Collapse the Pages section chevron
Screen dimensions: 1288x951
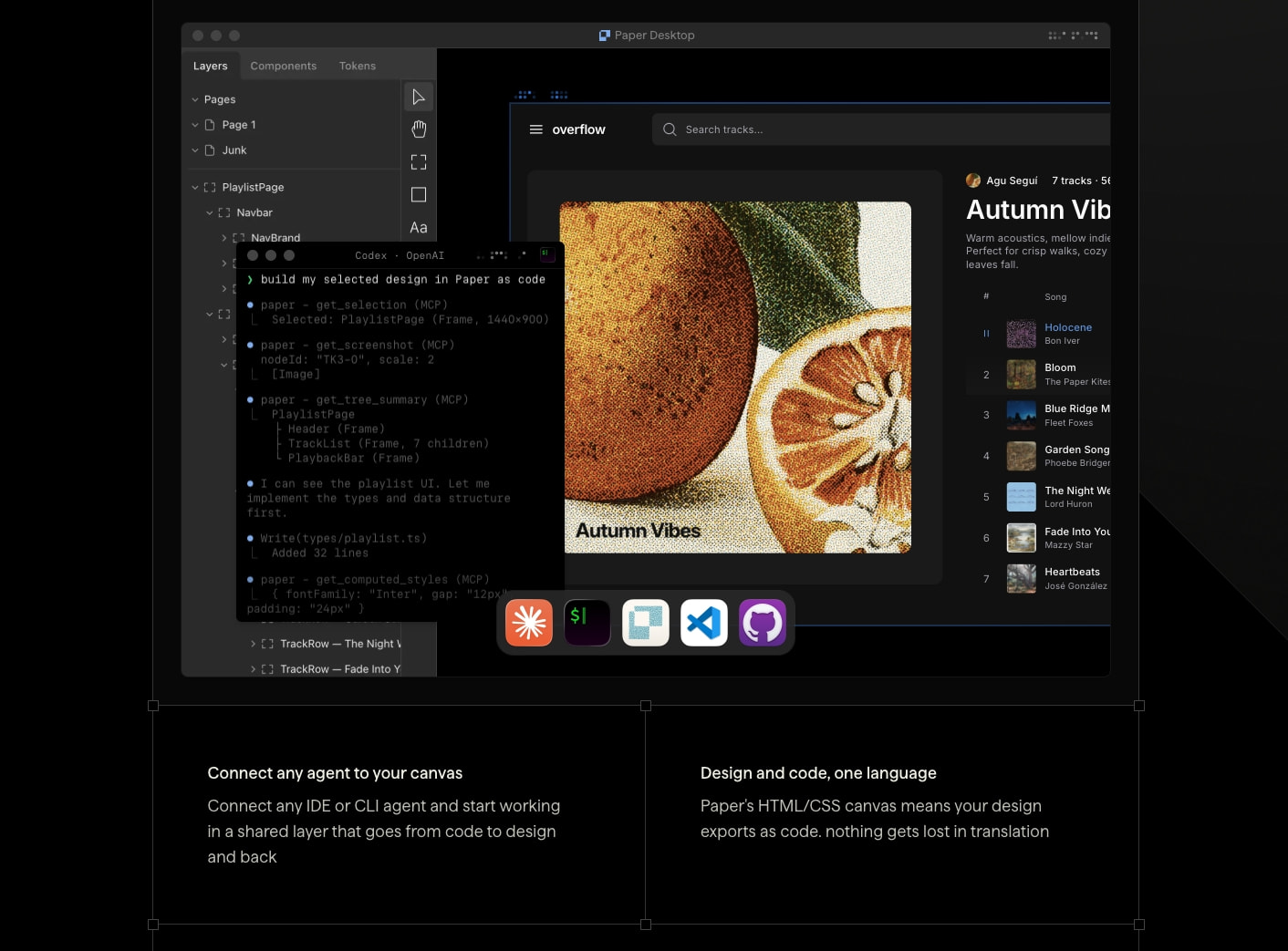point(195,99)
